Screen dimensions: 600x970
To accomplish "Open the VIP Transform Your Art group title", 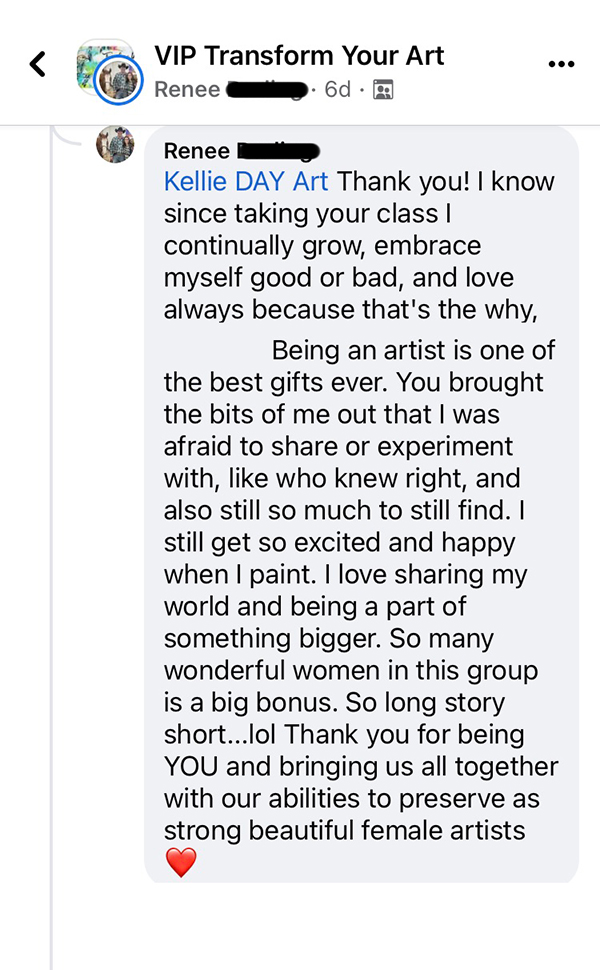I will [299, 56].
